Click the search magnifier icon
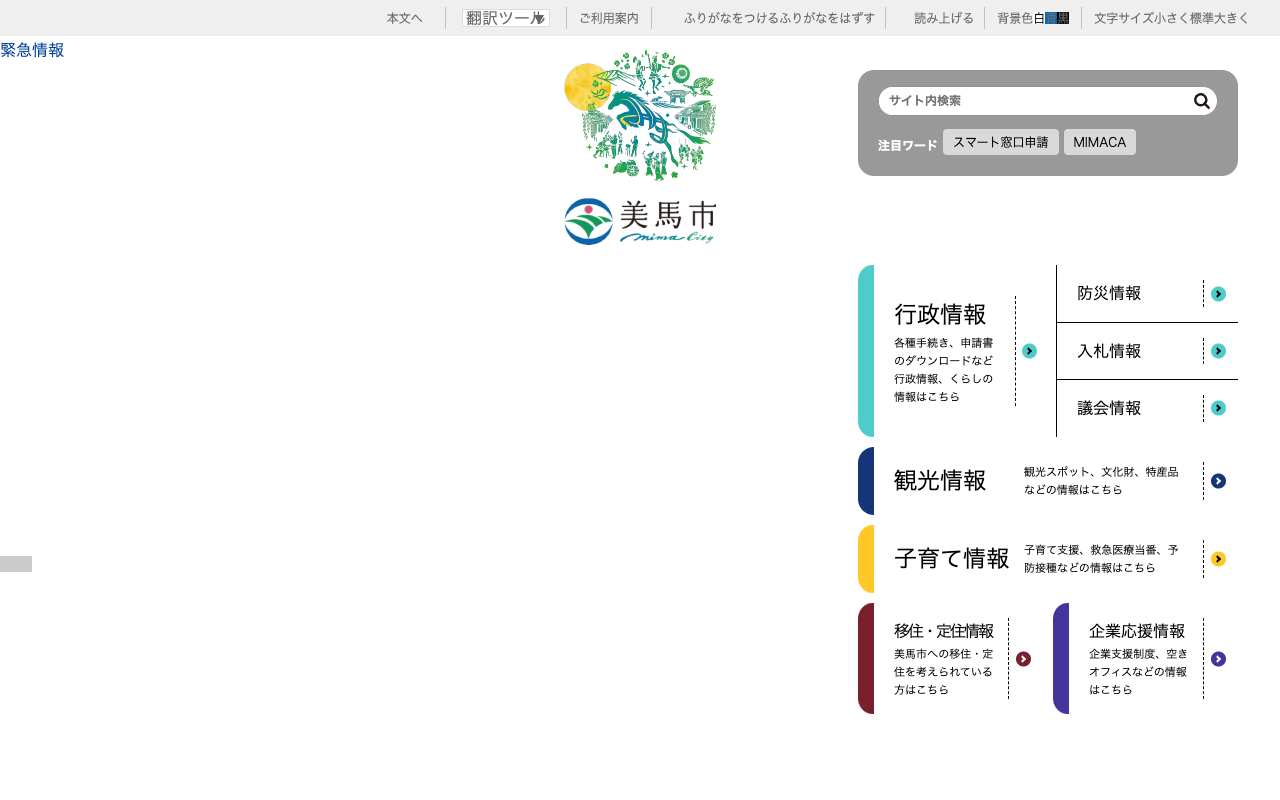1280x800 pixels. click(1202, 101)
